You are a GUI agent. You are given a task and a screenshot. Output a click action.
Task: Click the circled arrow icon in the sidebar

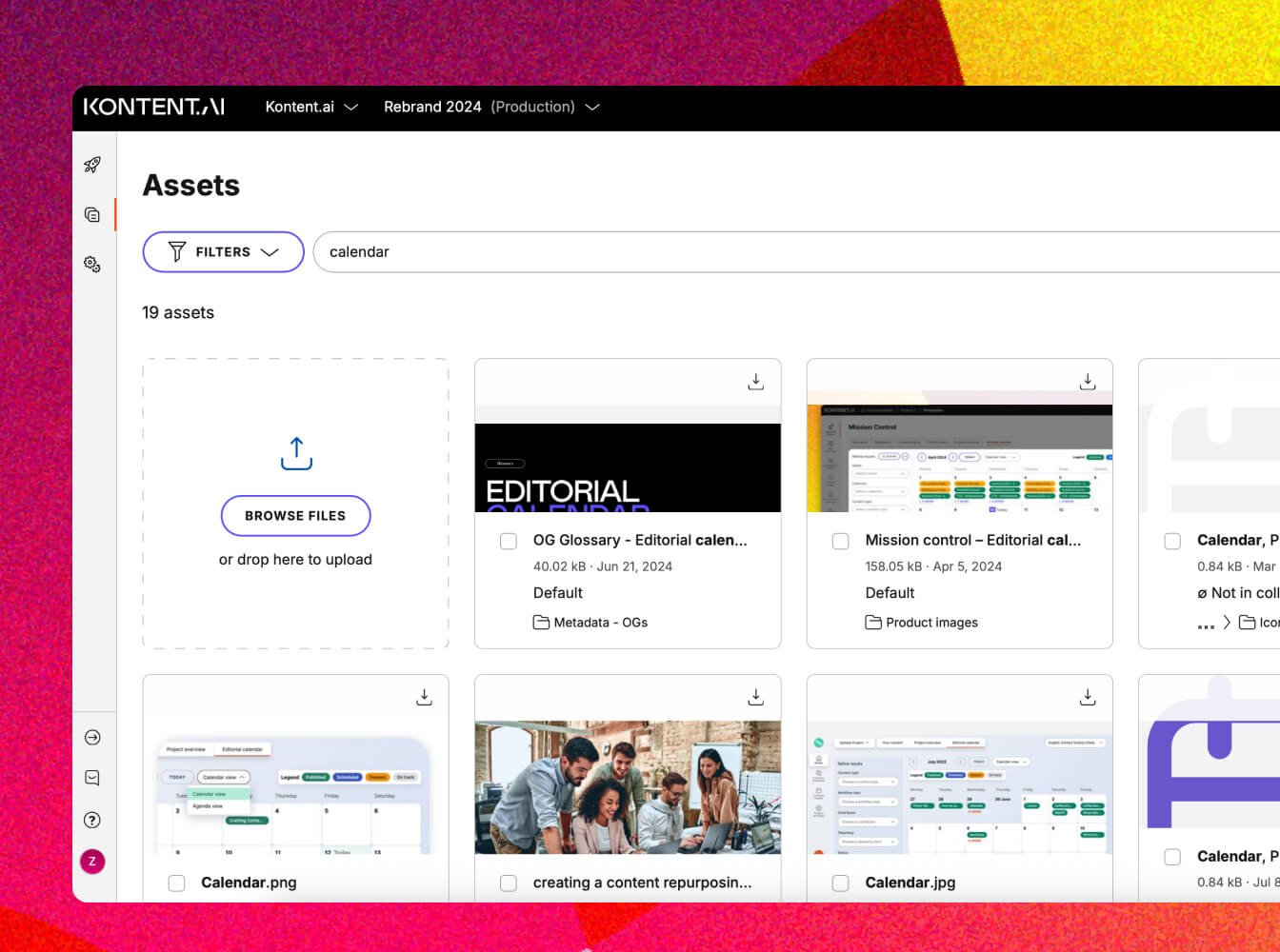(92, 737)
